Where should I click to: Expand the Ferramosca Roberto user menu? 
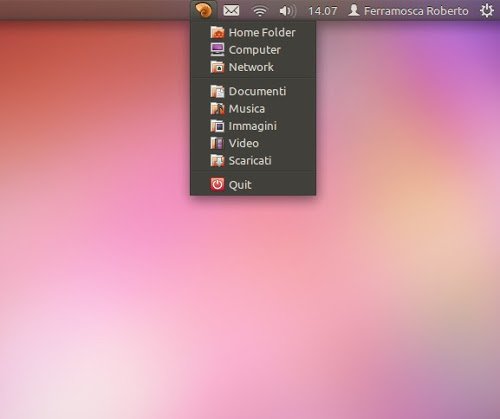408,11
